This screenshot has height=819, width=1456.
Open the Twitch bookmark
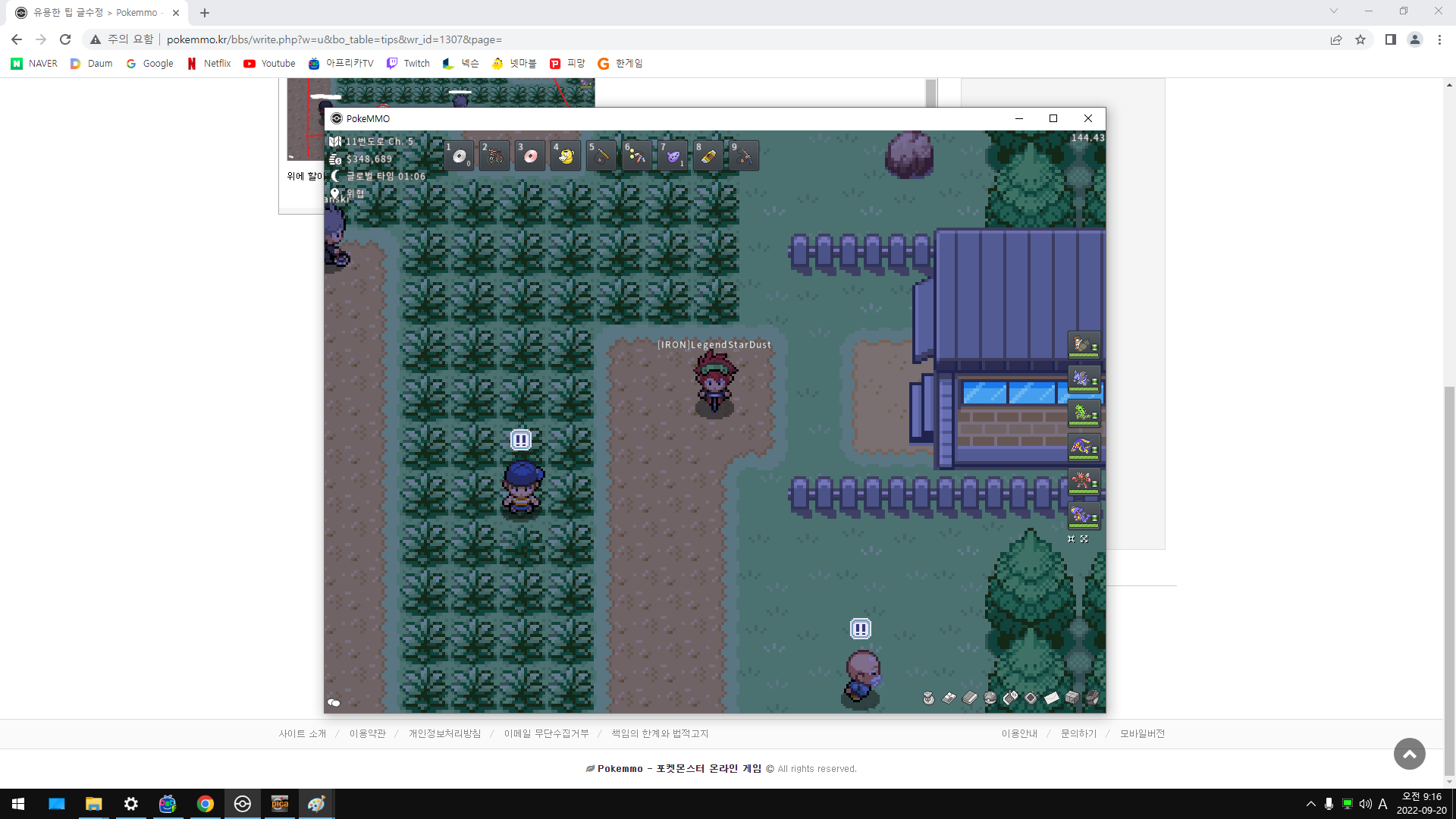click(408, 64)
